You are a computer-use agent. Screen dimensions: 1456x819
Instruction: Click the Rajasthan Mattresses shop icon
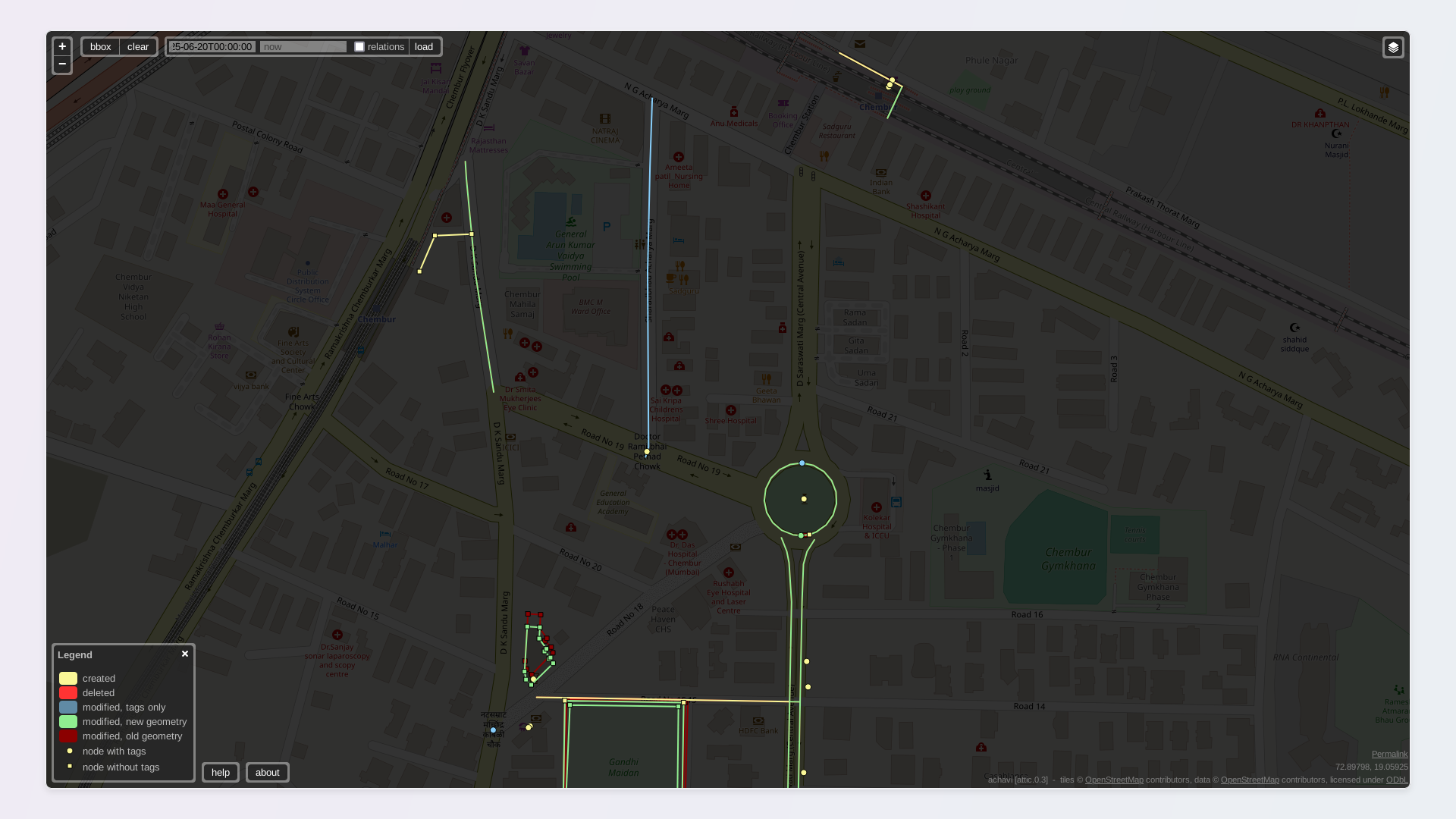[x=489, y=128]
